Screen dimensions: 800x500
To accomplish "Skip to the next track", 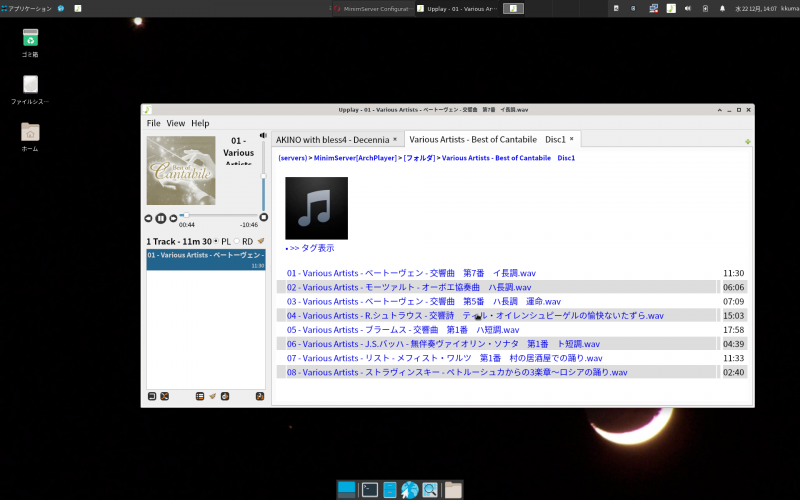I will [x=173, y=217].
